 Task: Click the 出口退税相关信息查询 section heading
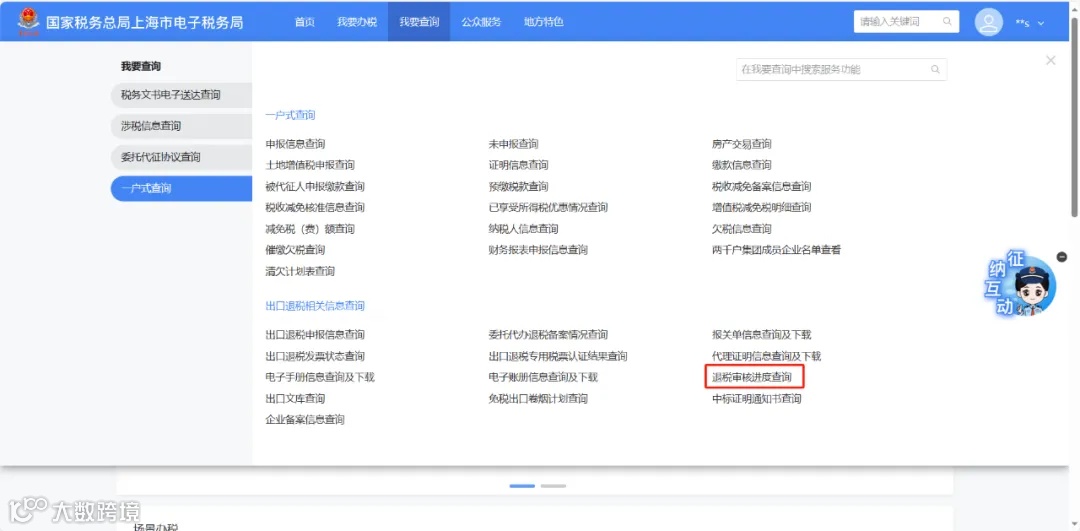[x=315, y=305]
